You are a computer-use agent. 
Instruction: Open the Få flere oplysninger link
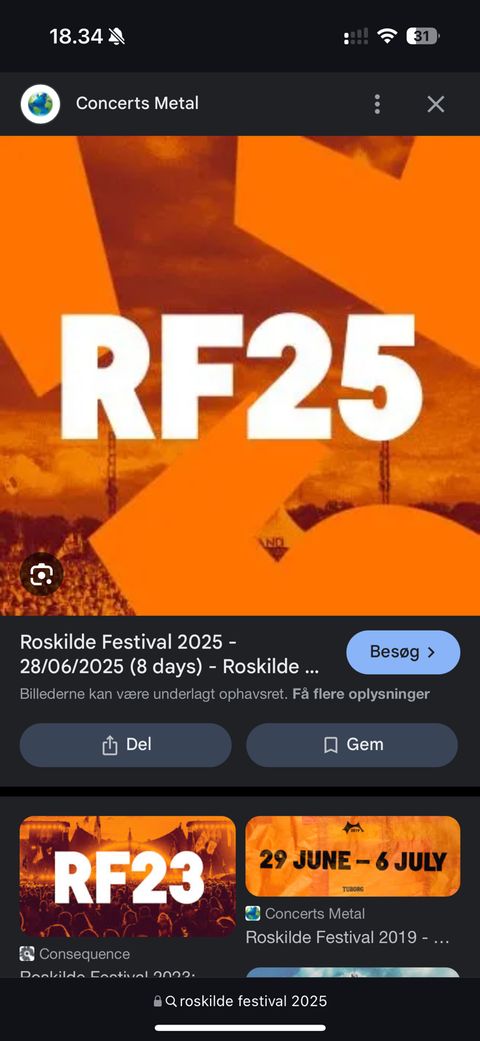click(x=360, y=694)
